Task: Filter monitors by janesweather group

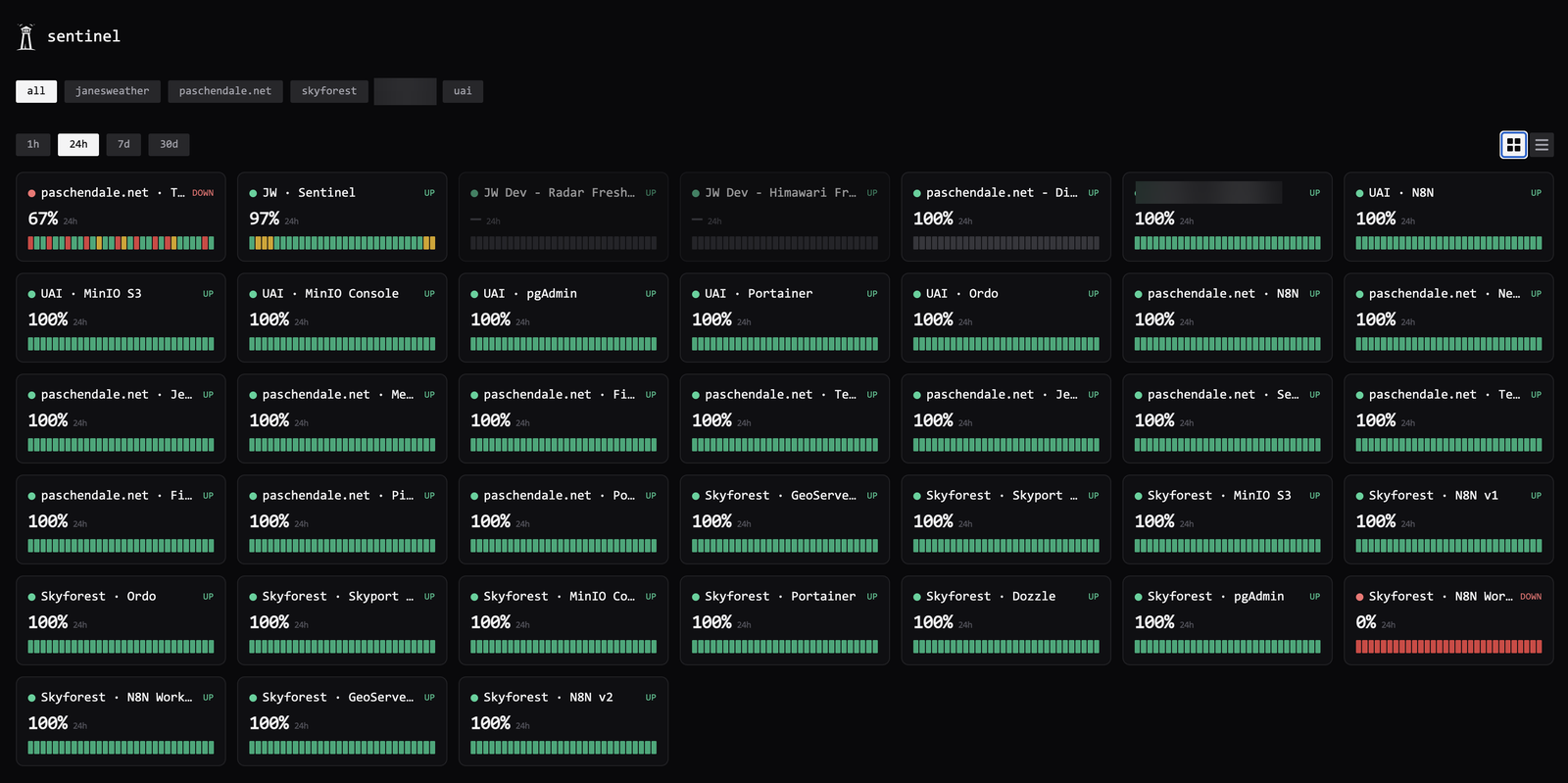Action: tap(113, 91)
